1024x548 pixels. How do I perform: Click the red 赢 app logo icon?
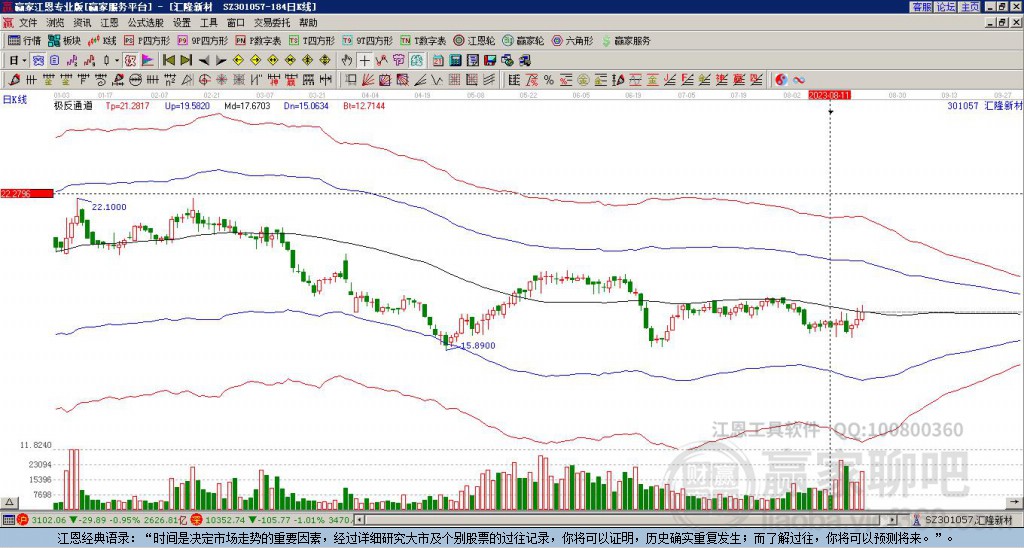coord(8,23)
